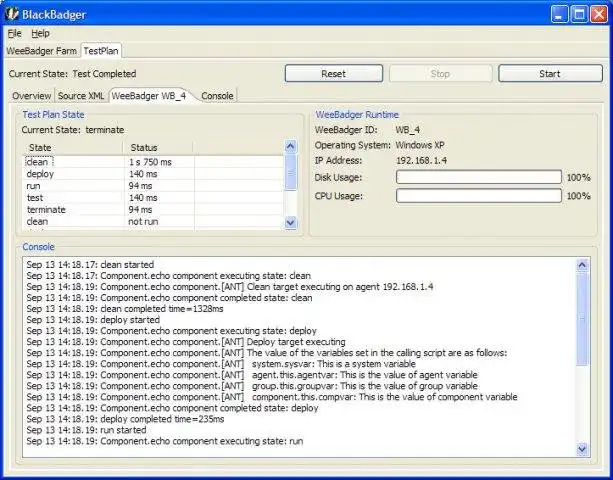Click the 'deploy completed time=235ms' line
The height and width of the screenshot is (480, 613).
click(125, 419)
